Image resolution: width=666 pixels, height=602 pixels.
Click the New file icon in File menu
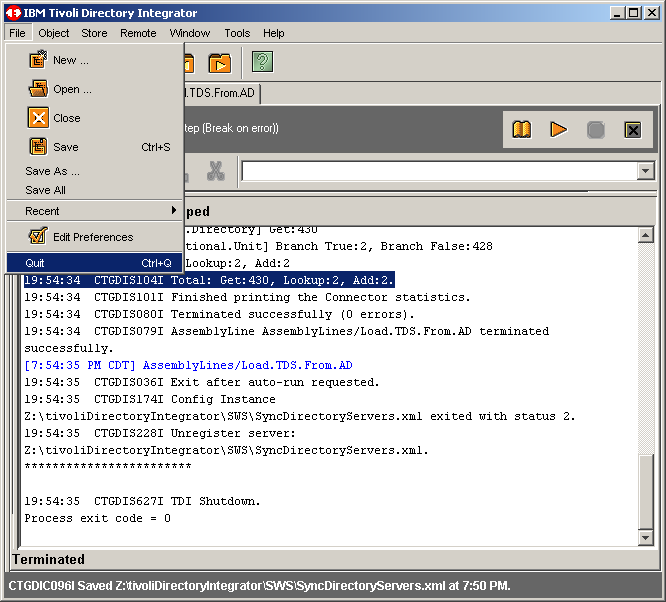pyautogui.click(x=38, y=60)
